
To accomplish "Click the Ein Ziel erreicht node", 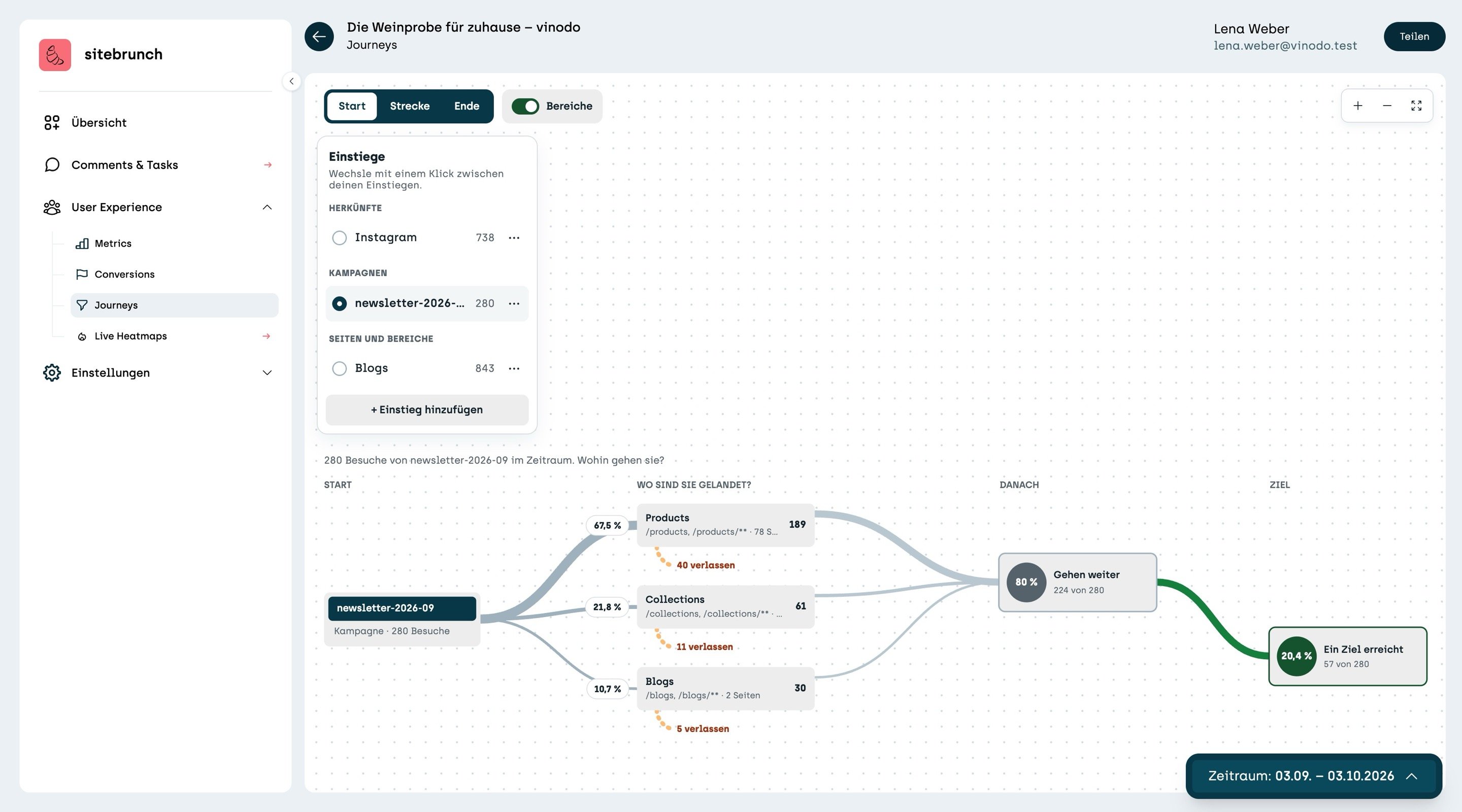I will [x=1347, y=656].
